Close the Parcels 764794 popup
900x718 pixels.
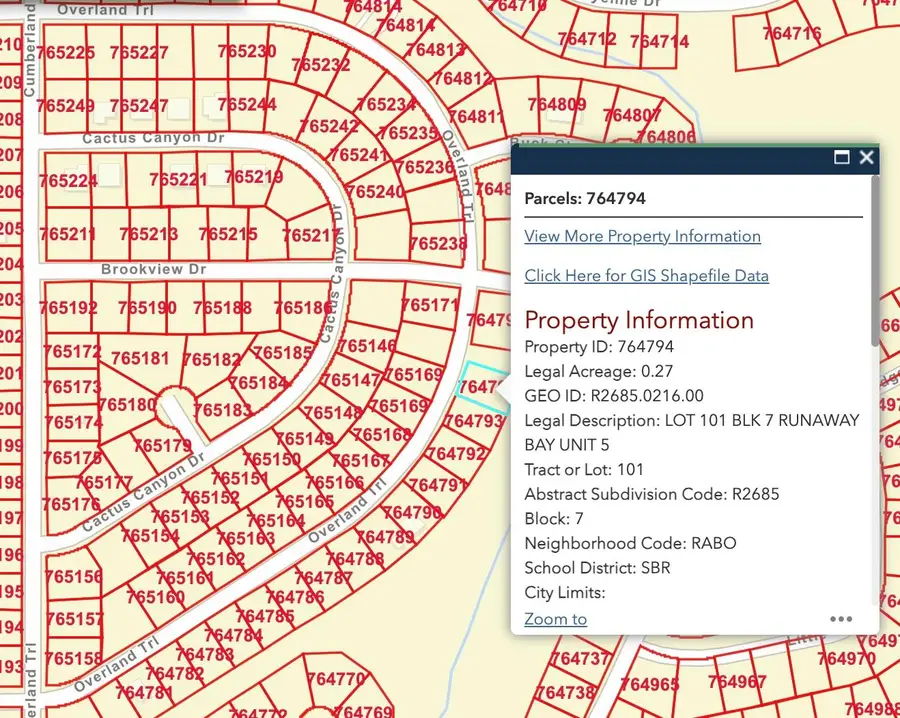click(867, 158)
